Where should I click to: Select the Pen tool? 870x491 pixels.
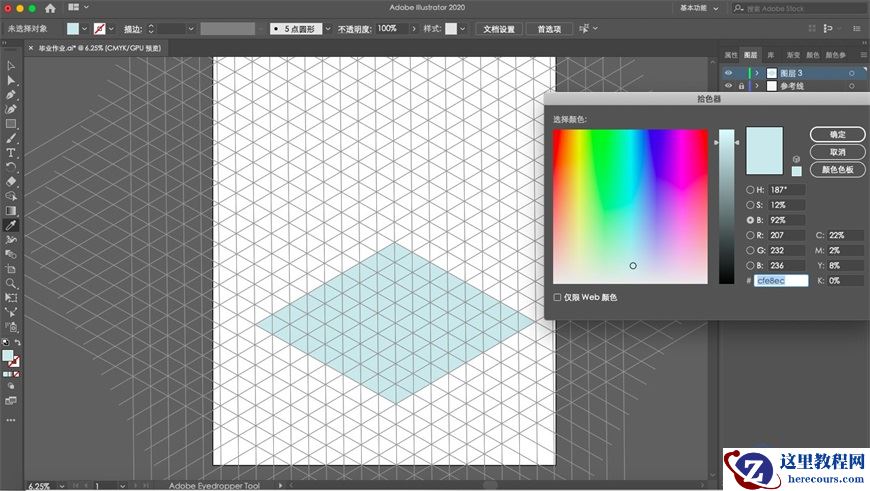[11, 95]
